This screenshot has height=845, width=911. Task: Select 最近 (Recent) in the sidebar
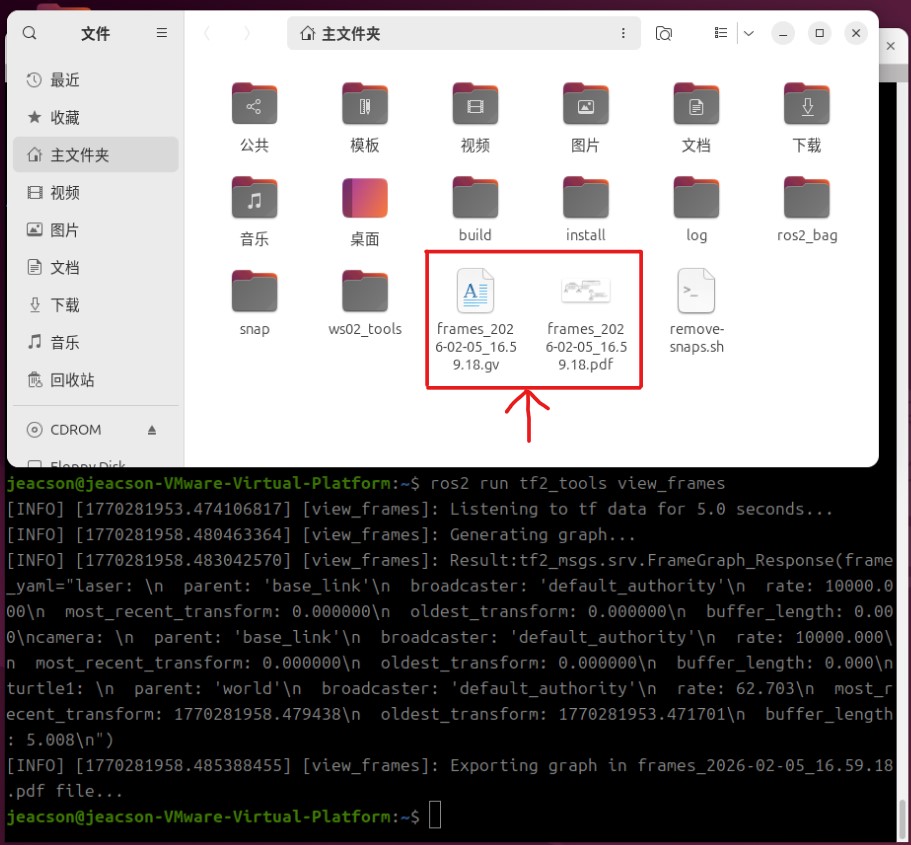tap(65, 80)
